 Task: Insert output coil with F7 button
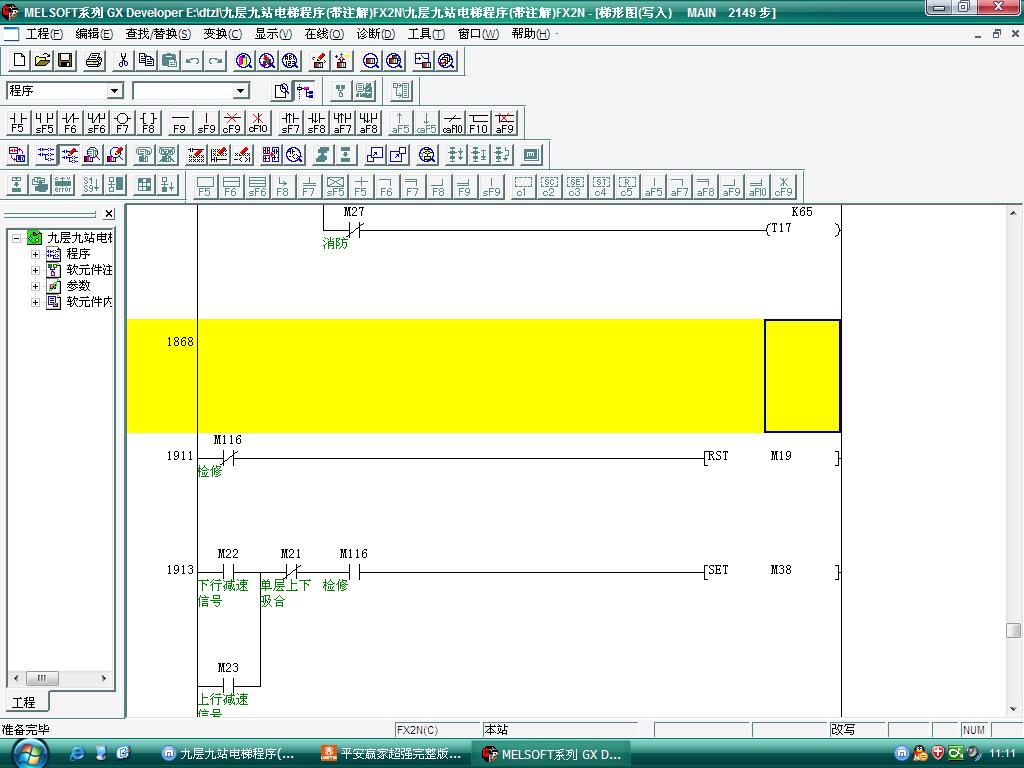coord(122,123)
